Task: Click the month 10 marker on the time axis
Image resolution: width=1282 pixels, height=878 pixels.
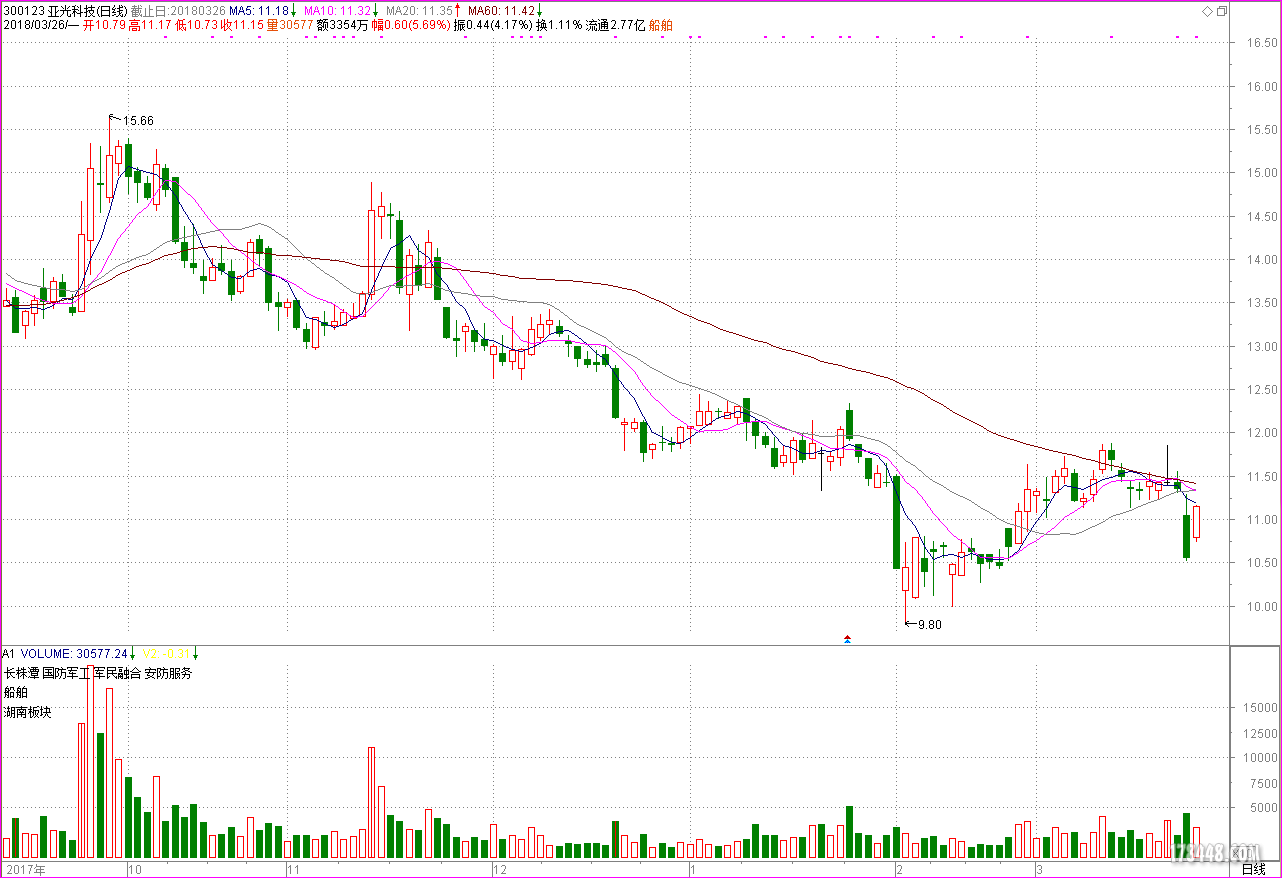Action: tap(134, 869)
